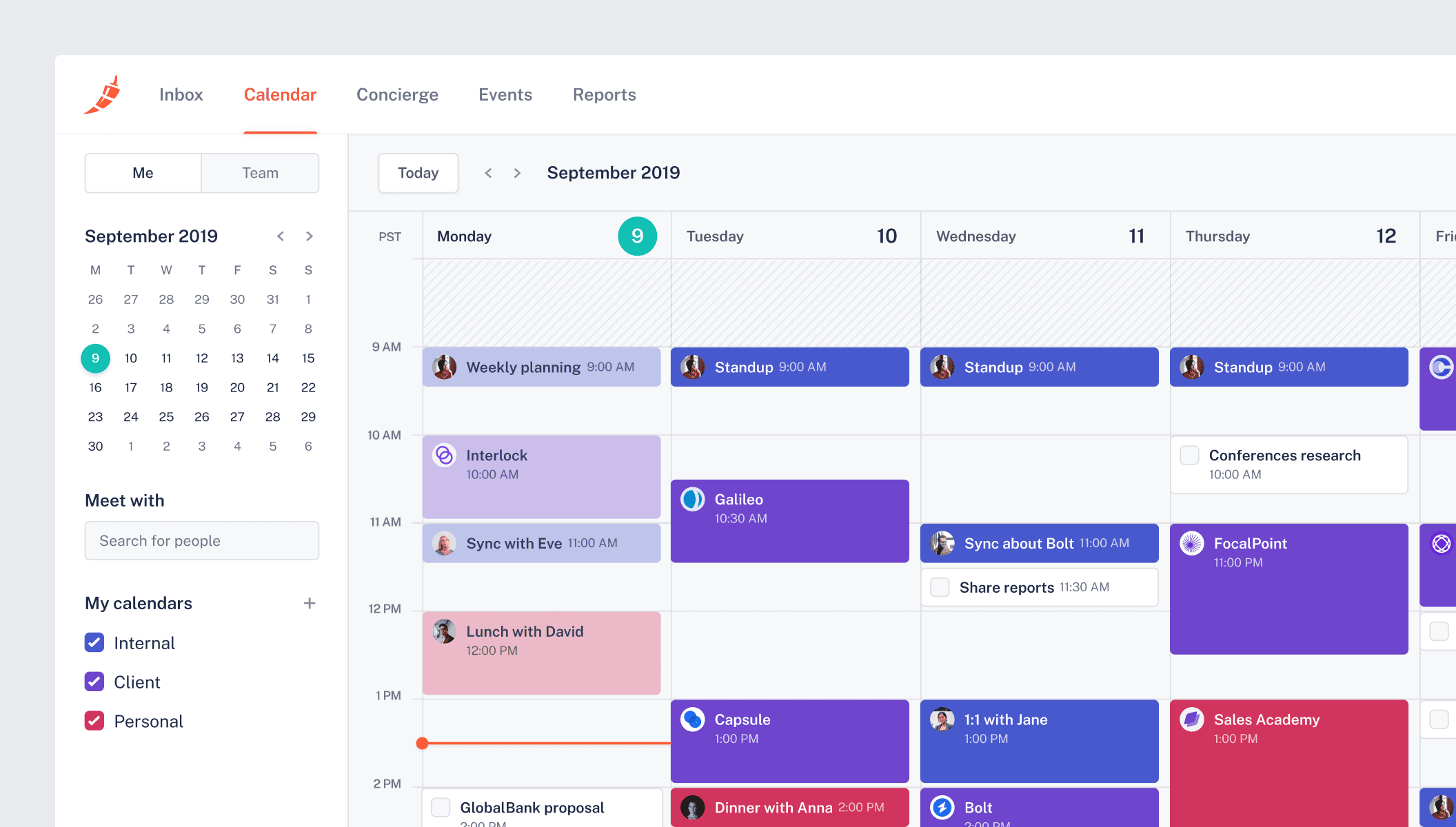Image resolution: width=1456 pixels, height=827 pixels.
Task: Click the Bolt lightning icon
Action: pos(942,807)
